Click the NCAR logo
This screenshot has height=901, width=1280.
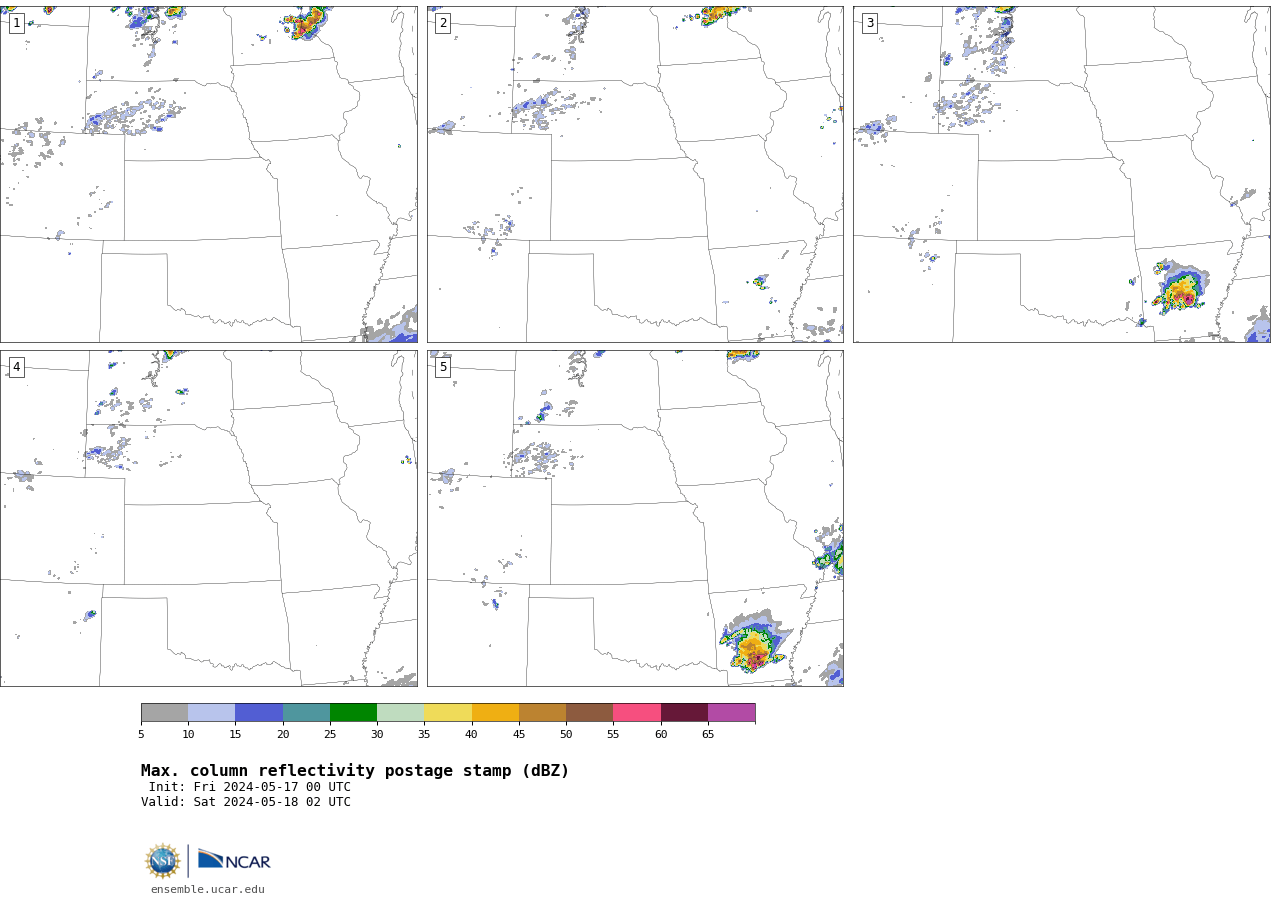click(234, 860)
